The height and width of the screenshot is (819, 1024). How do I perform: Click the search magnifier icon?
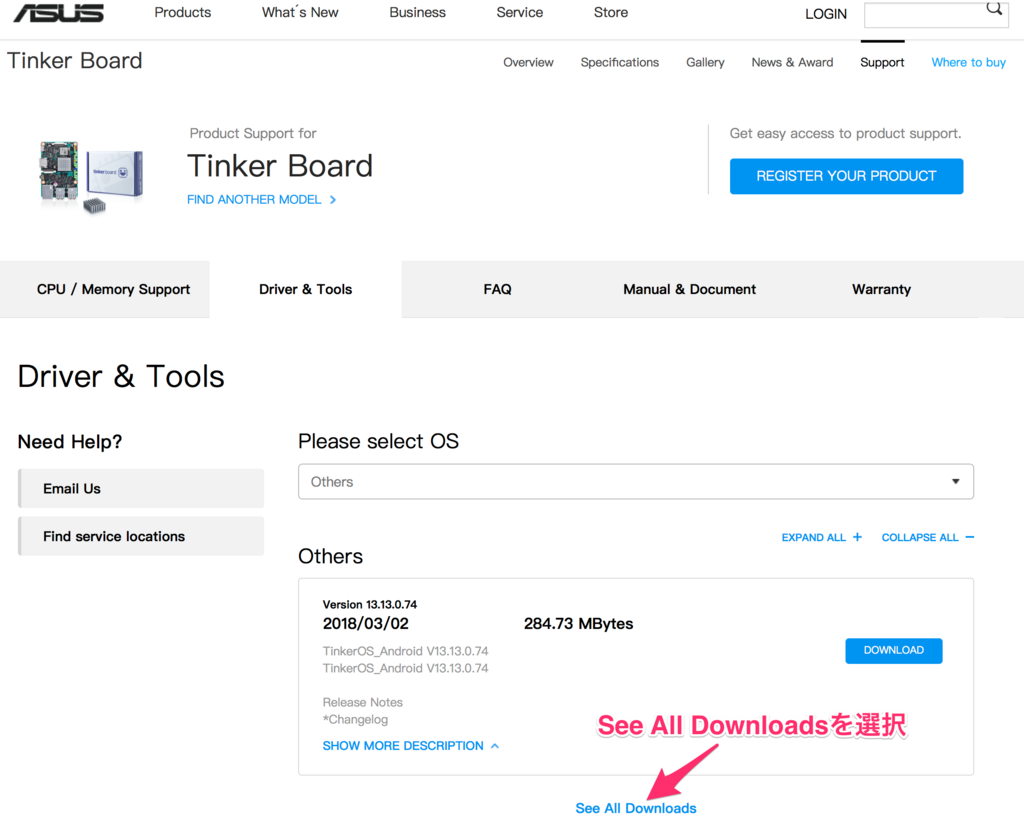click(x=994, y=8)
